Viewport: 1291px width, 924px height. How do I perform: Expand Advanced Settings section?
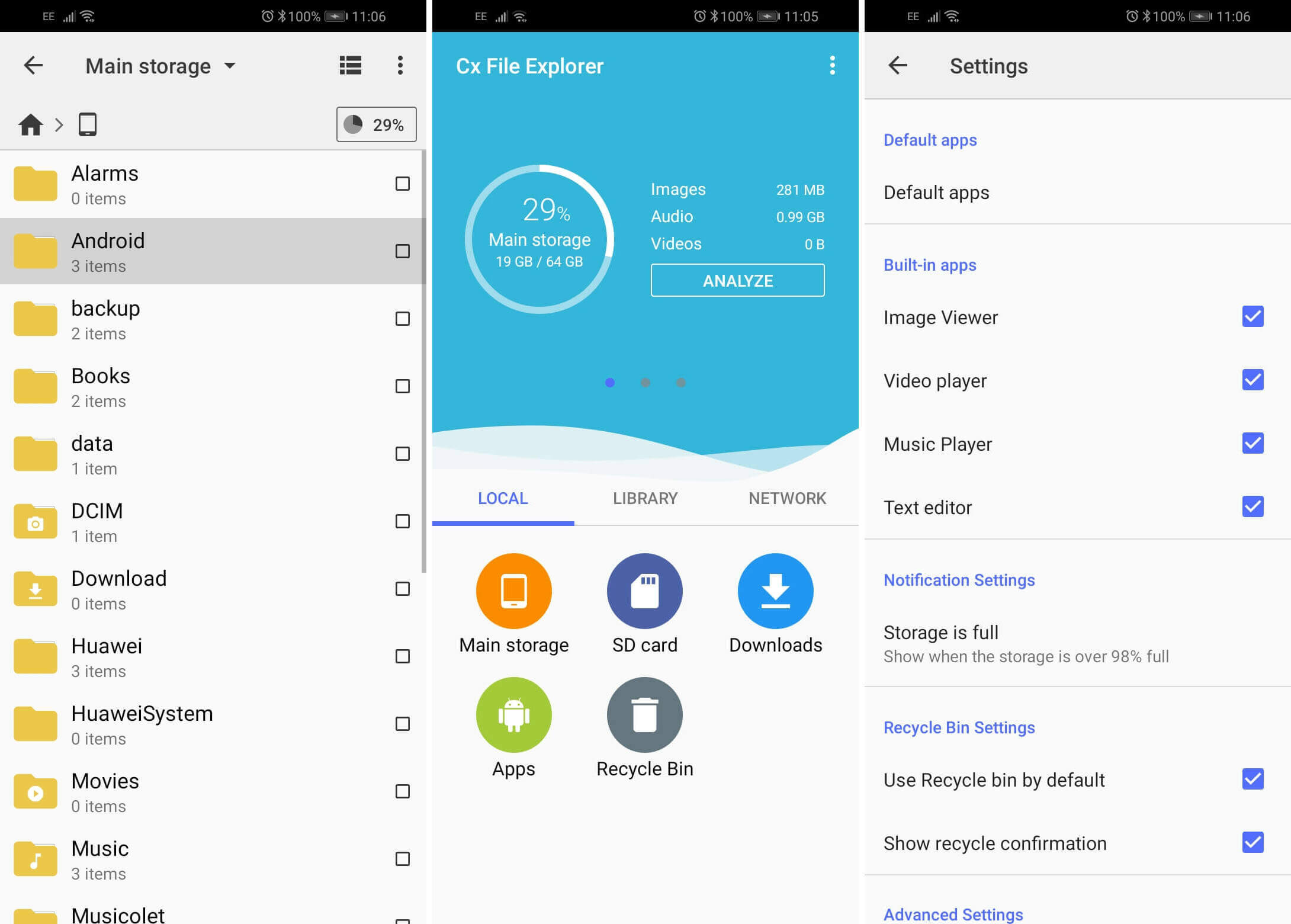tap(957, 913)
